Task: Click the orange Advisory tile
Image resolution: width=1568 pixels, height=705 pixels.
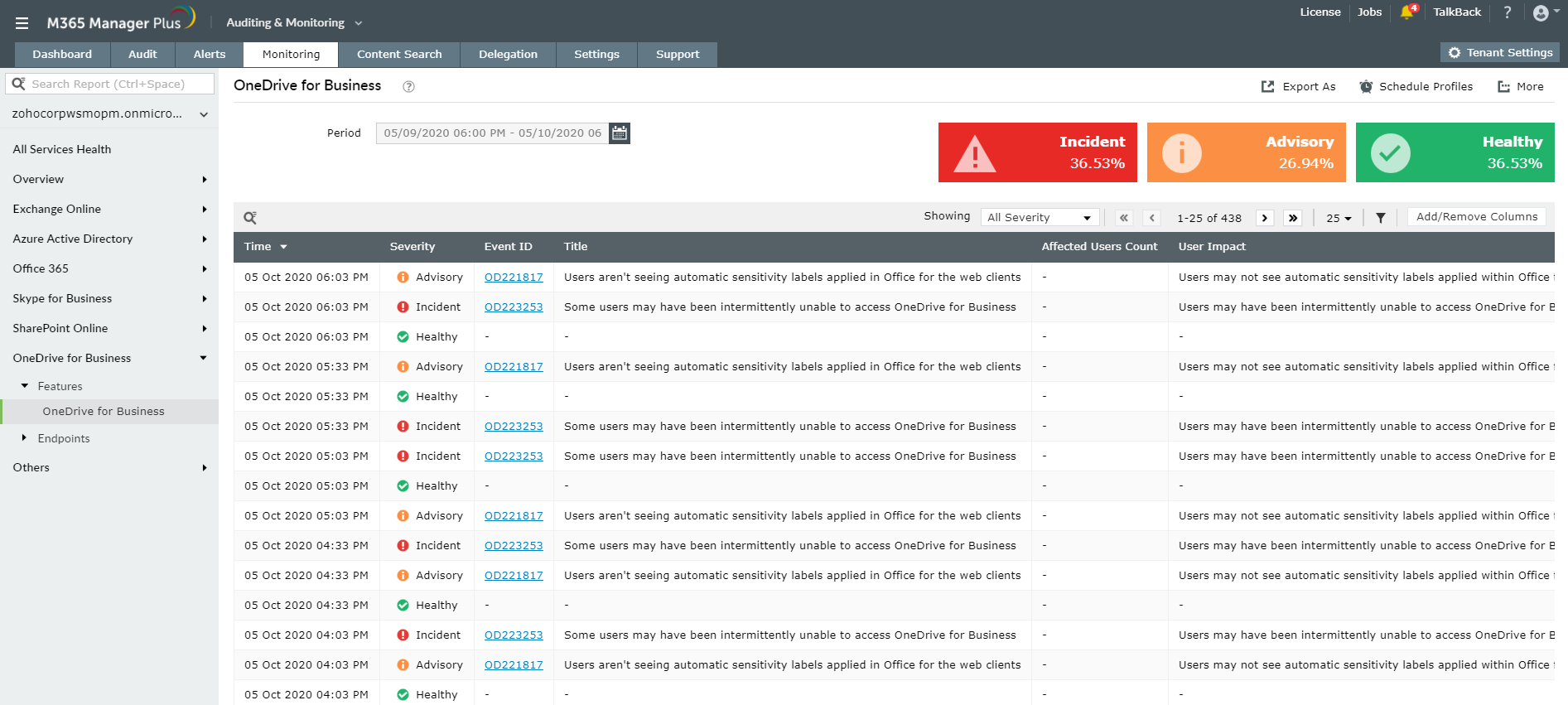Action: click(1247, 152)
